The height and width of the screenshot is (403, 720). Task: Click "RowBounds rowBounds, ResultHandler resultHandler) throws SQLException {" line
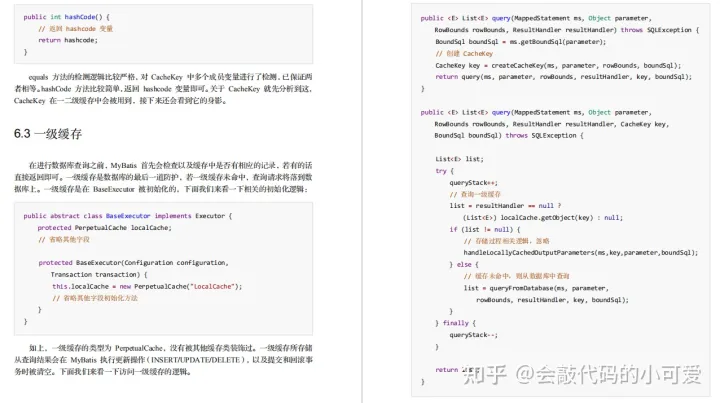tap(567, 30)
